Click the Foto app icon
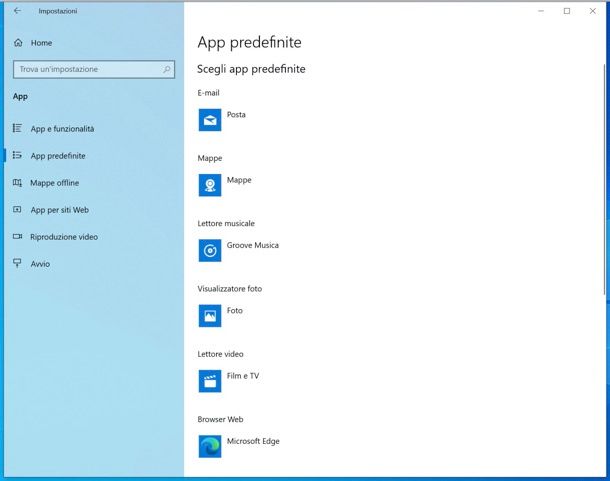This screenshot has height=481, width=610. tap(210, 316)
